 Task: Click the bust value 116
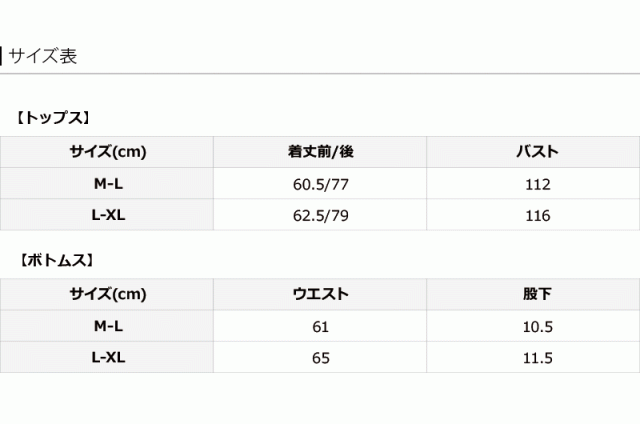point(536,215)
